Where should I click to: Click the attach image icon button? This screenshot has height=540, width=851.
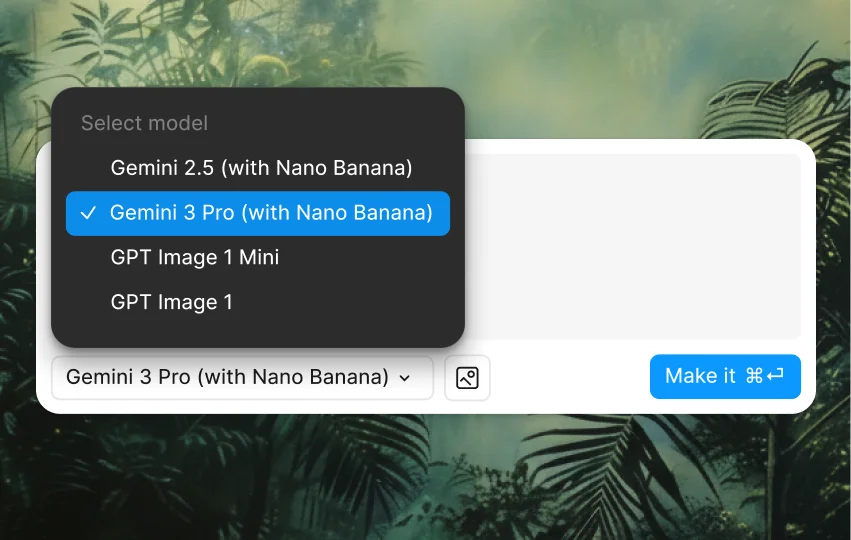(467, 378)
